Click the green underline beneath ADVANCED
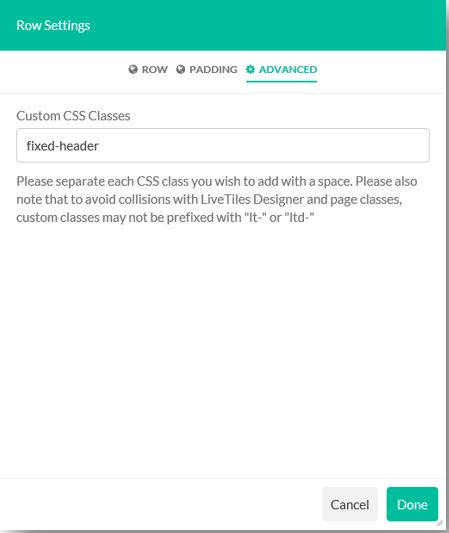This screenshot has height=533, width=449. 281,82
